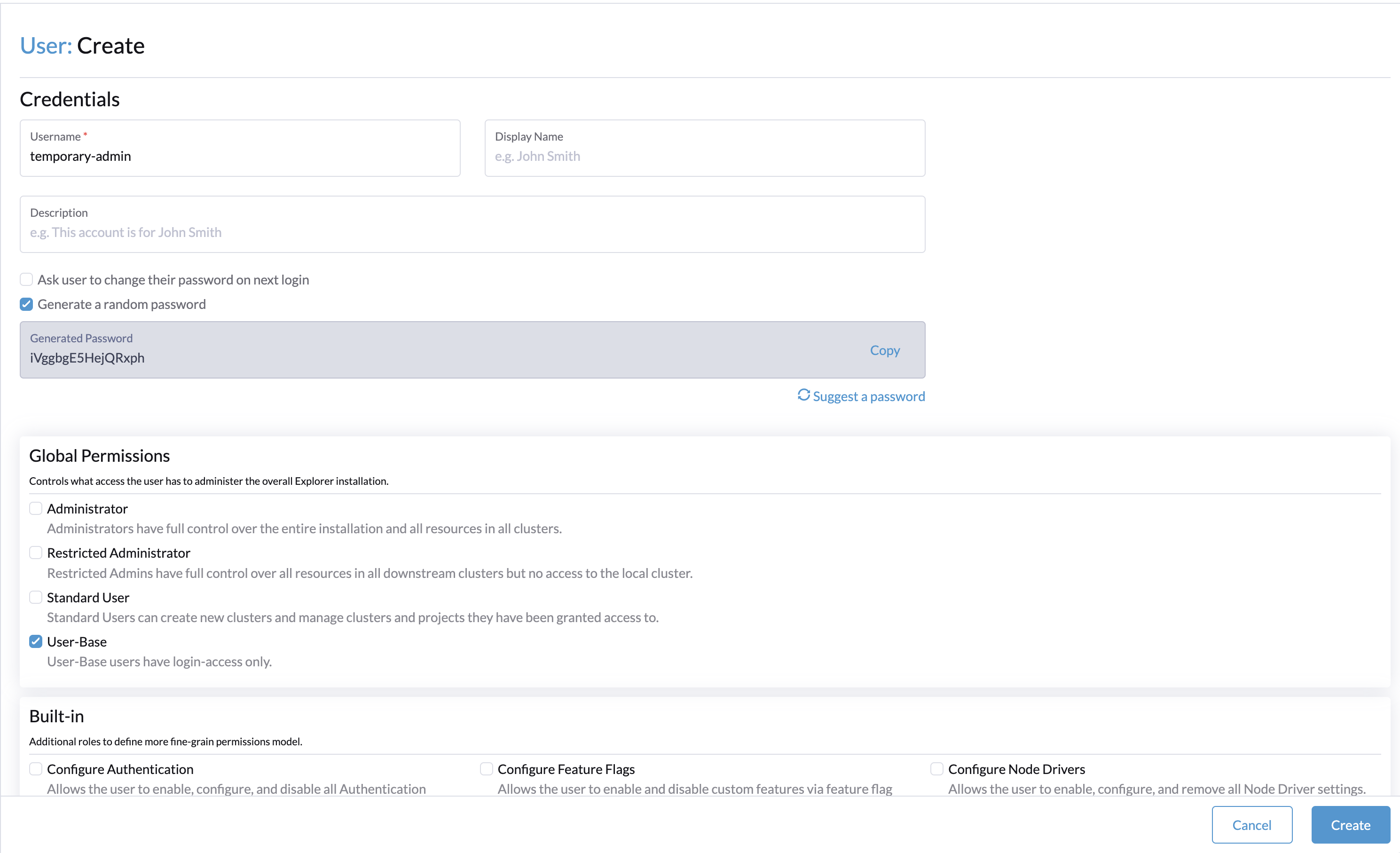The image size is (1400, 853).
Task: Click the Create button
Action: (x=1351, y=825)
